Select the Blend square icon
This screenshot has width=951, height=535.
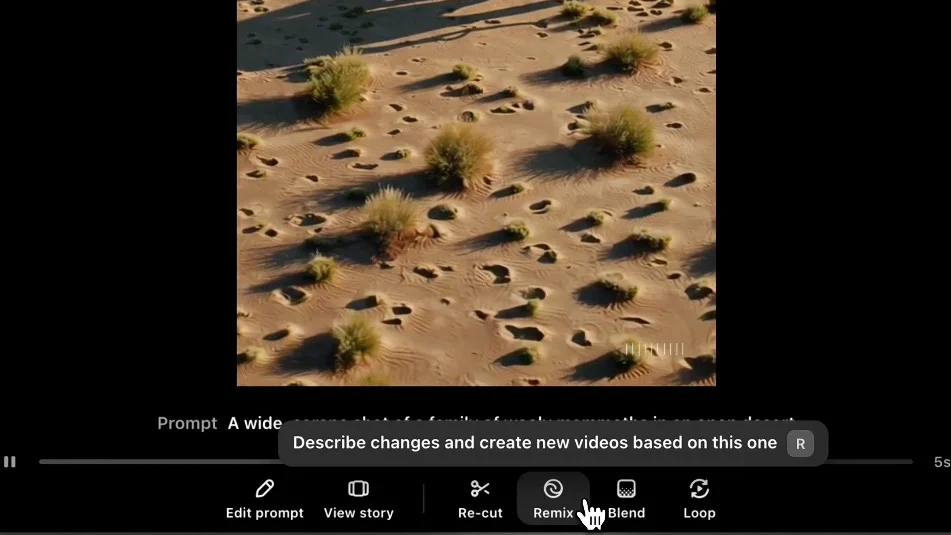tap(626, 488)
